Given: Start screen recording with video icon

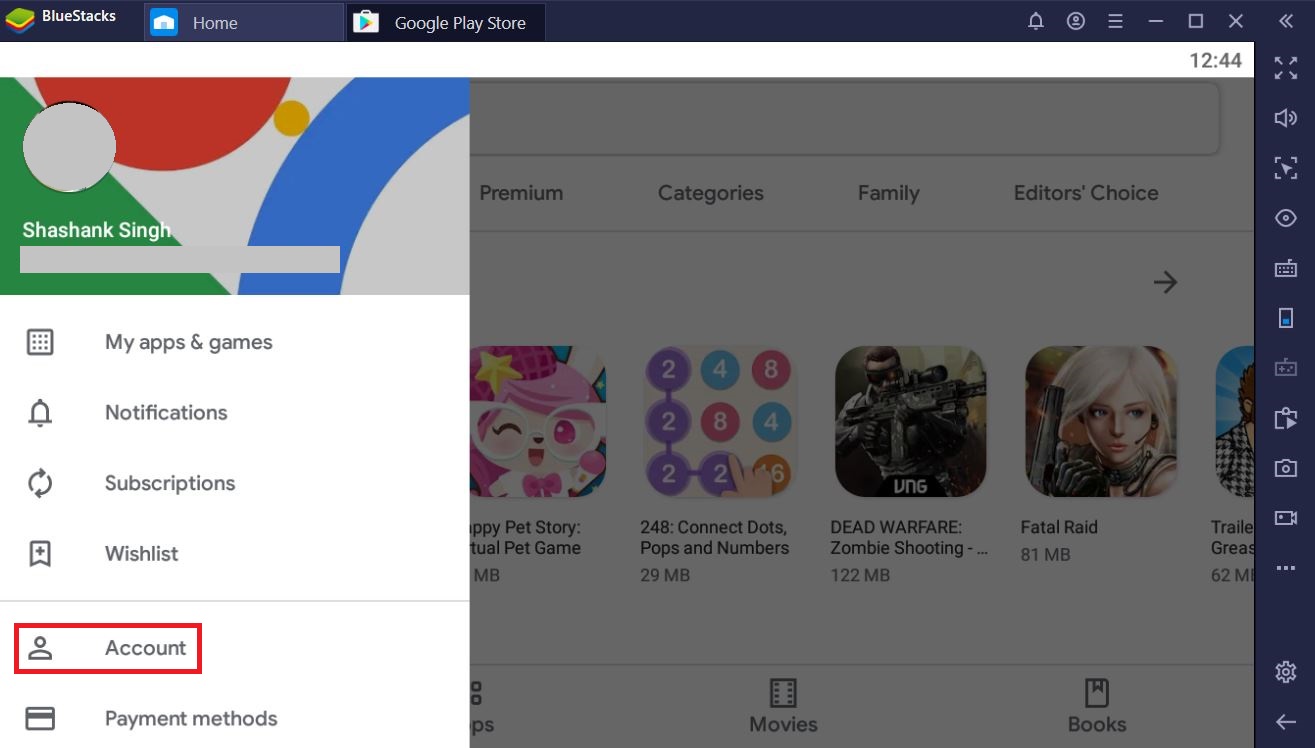Looking at the screenshot, I should (1286, 518).
